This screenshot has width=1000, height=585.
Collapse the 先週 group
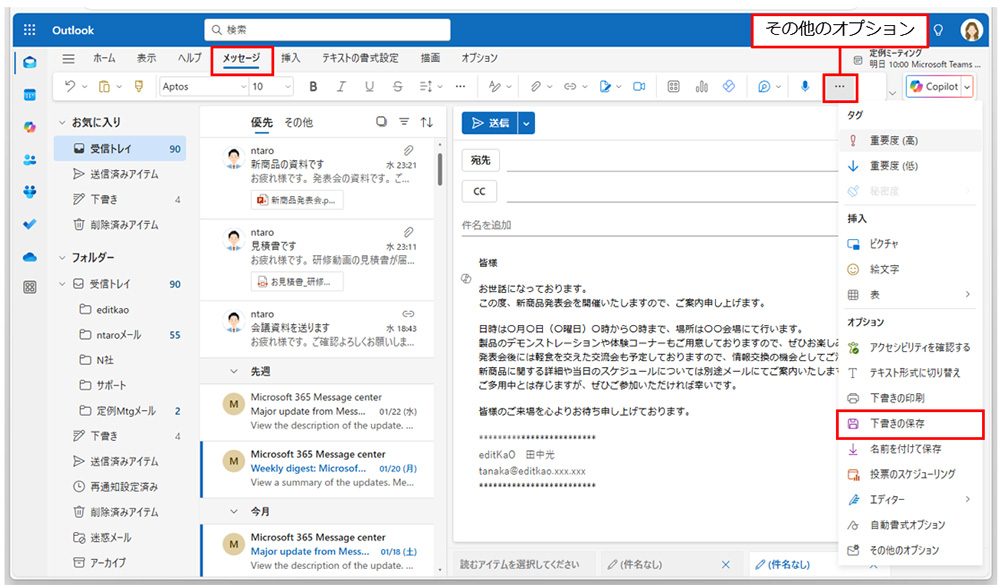(234, 371)
